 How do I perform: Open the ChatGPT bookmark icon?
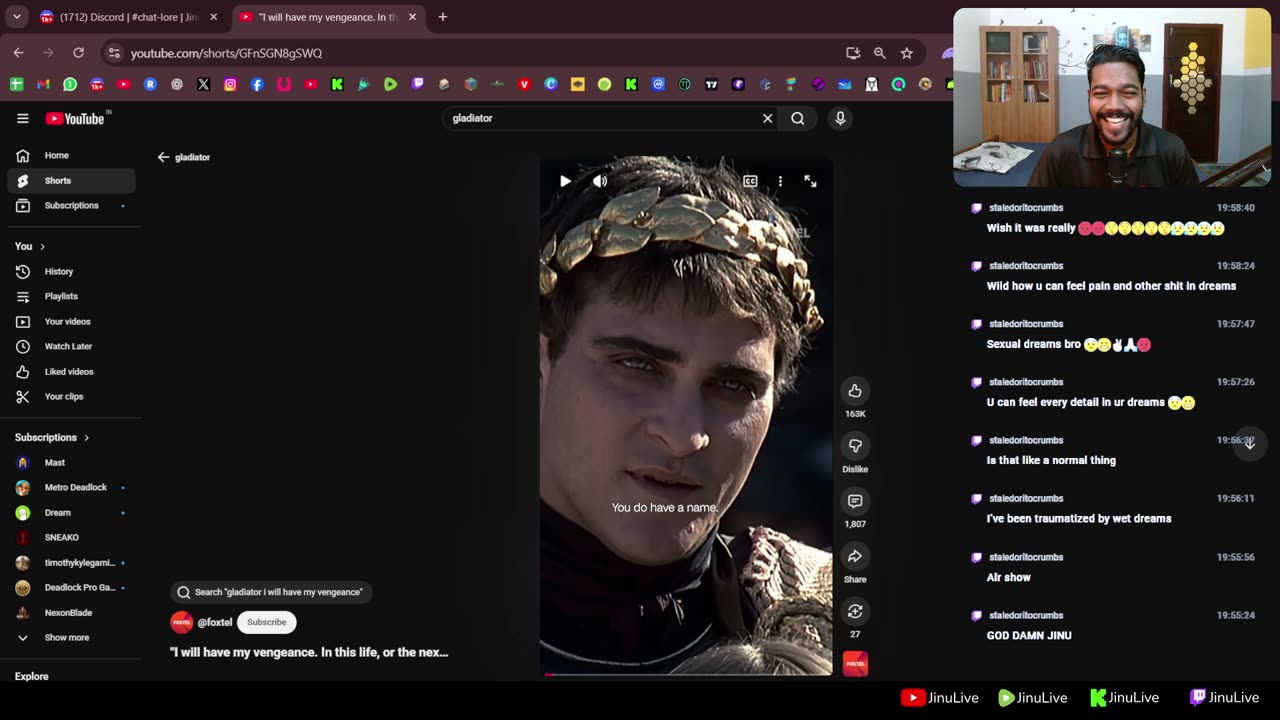[177, 85]
